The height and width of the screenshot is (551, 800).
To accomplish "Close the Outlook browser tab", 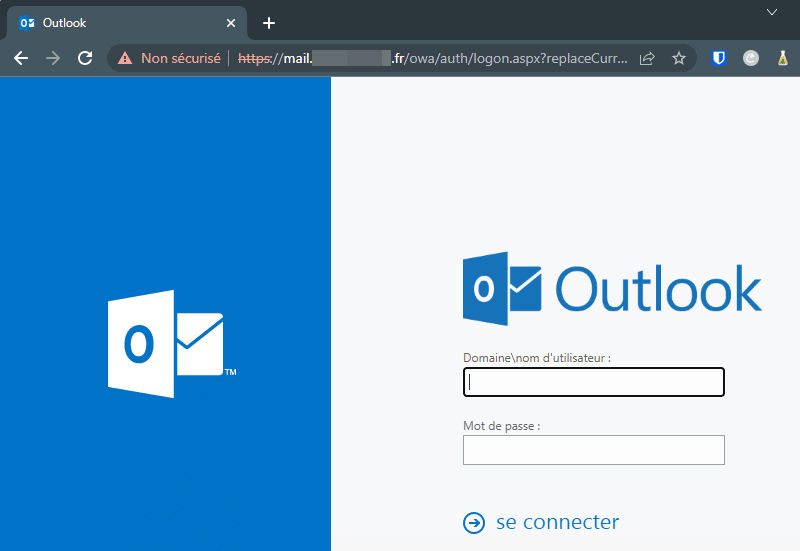I will point(231,23).
